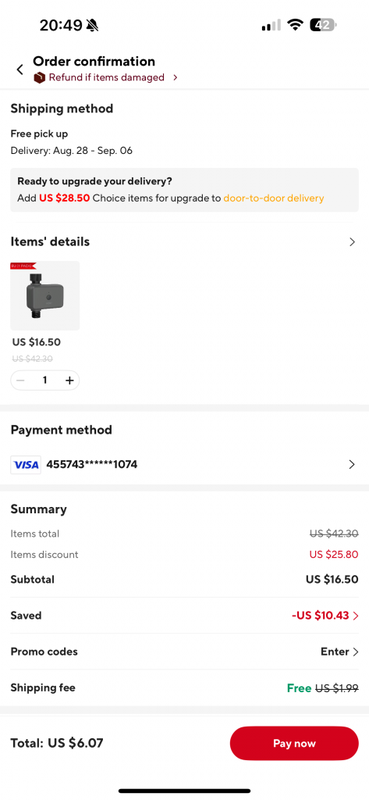Expand the Items' details chevron
This screenshot has width=369, height=800.
(352, 242)
